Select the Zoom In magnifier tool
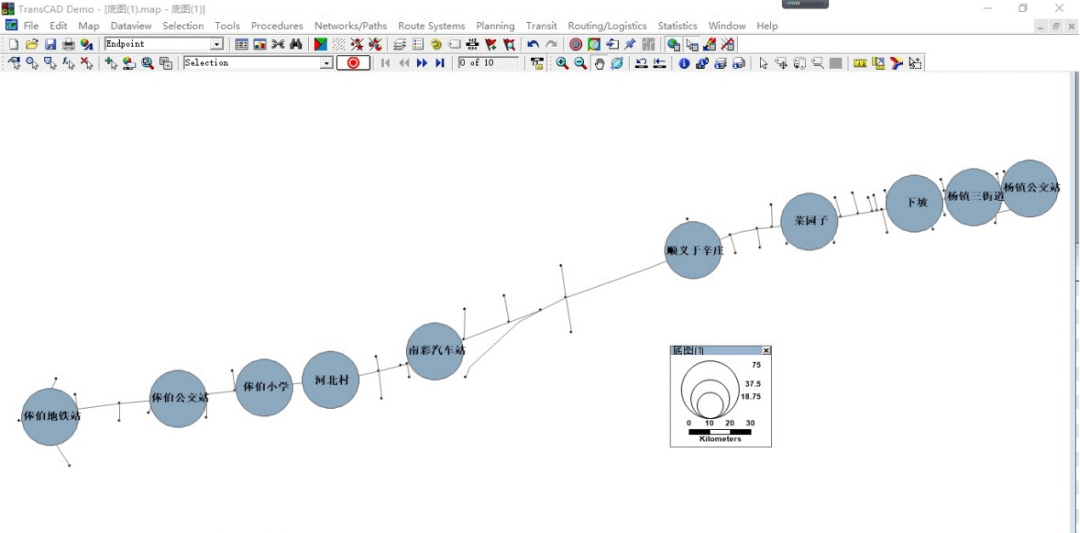The width and height of the screenshot is (1080, 533). pos(562,63)
